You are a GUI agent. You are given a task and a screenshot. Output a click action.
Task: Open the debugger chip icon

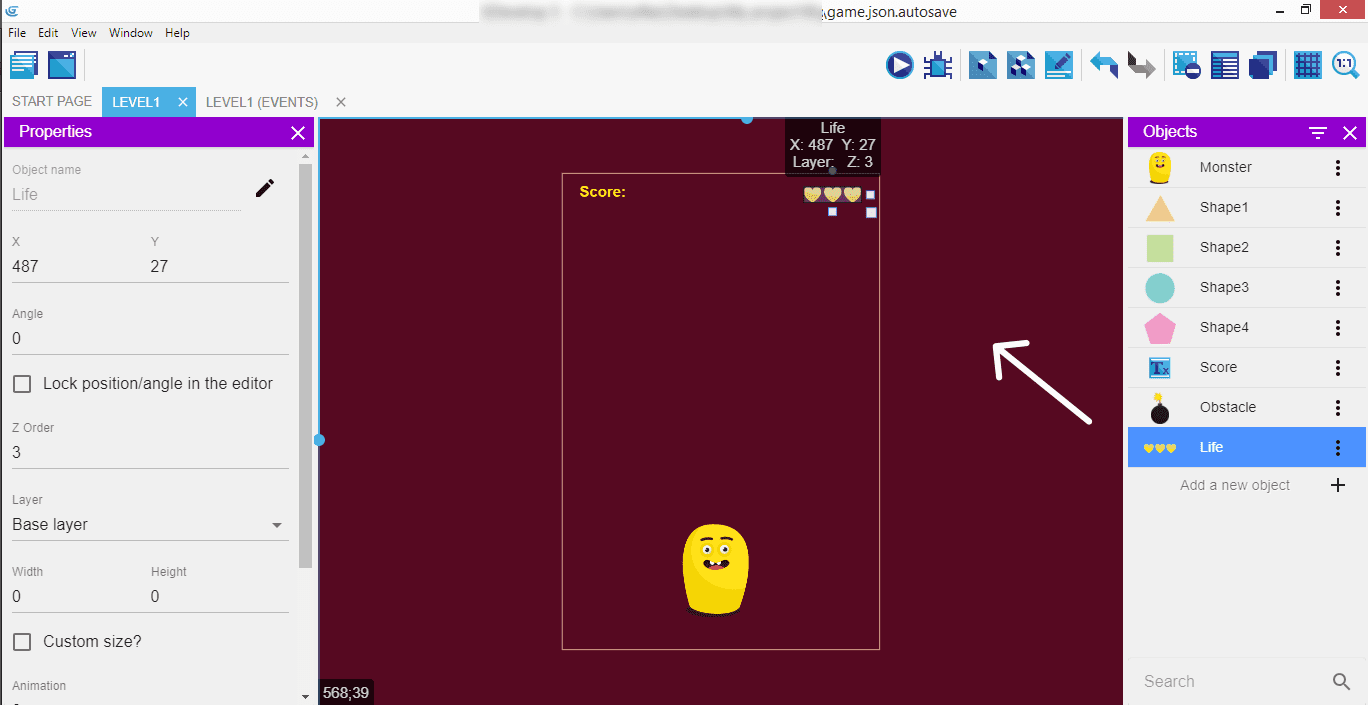[938, 66]
